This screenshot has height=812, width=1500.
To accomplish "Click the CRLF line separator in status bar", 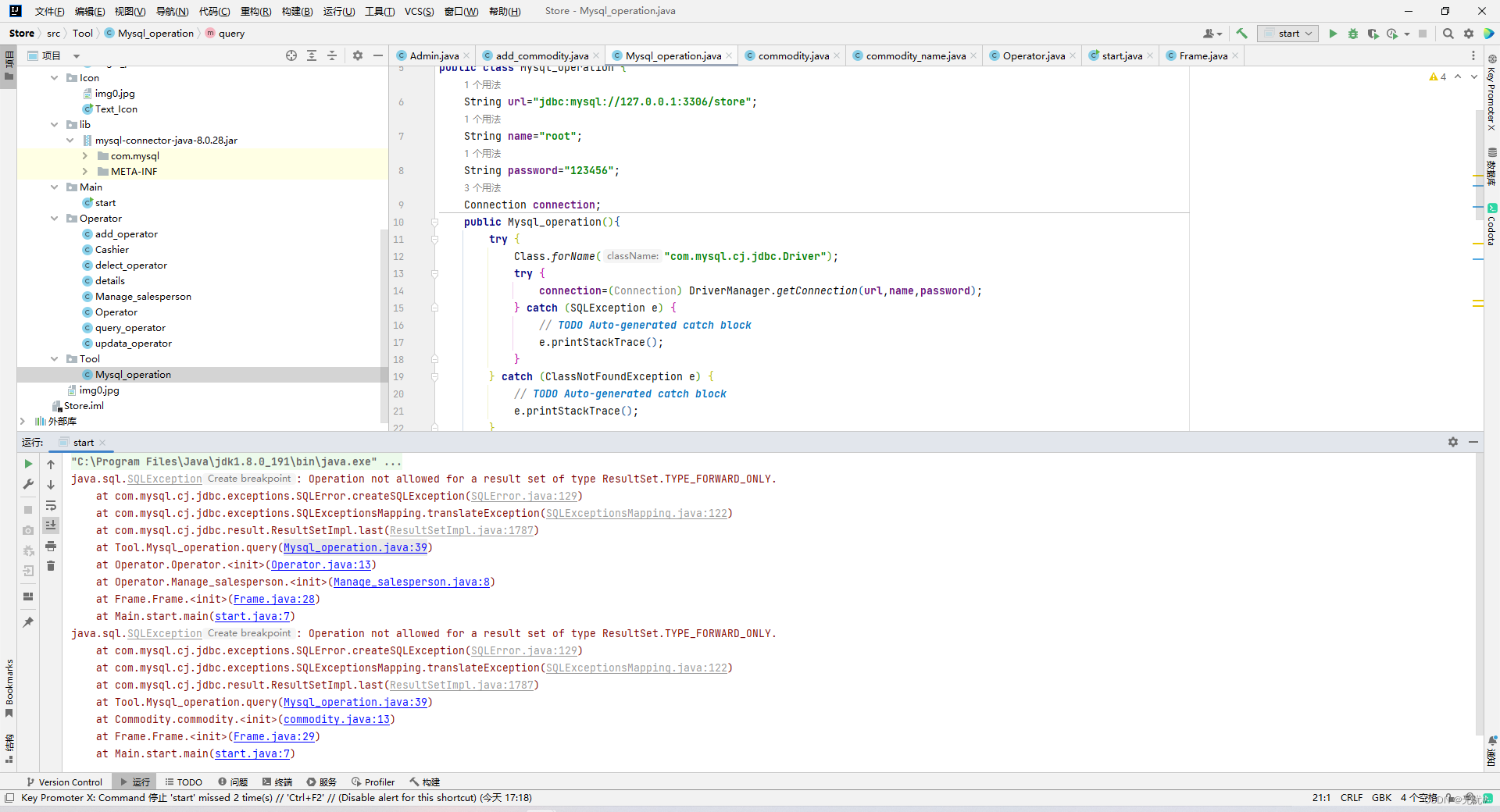I will pos(1352,797).
